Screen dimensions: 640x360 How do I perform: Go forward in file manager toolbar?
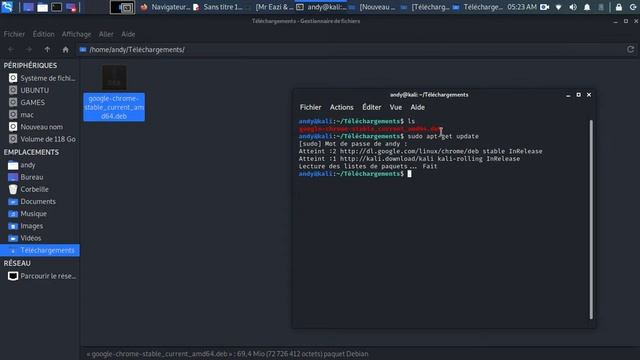click(x=29, y=49)
